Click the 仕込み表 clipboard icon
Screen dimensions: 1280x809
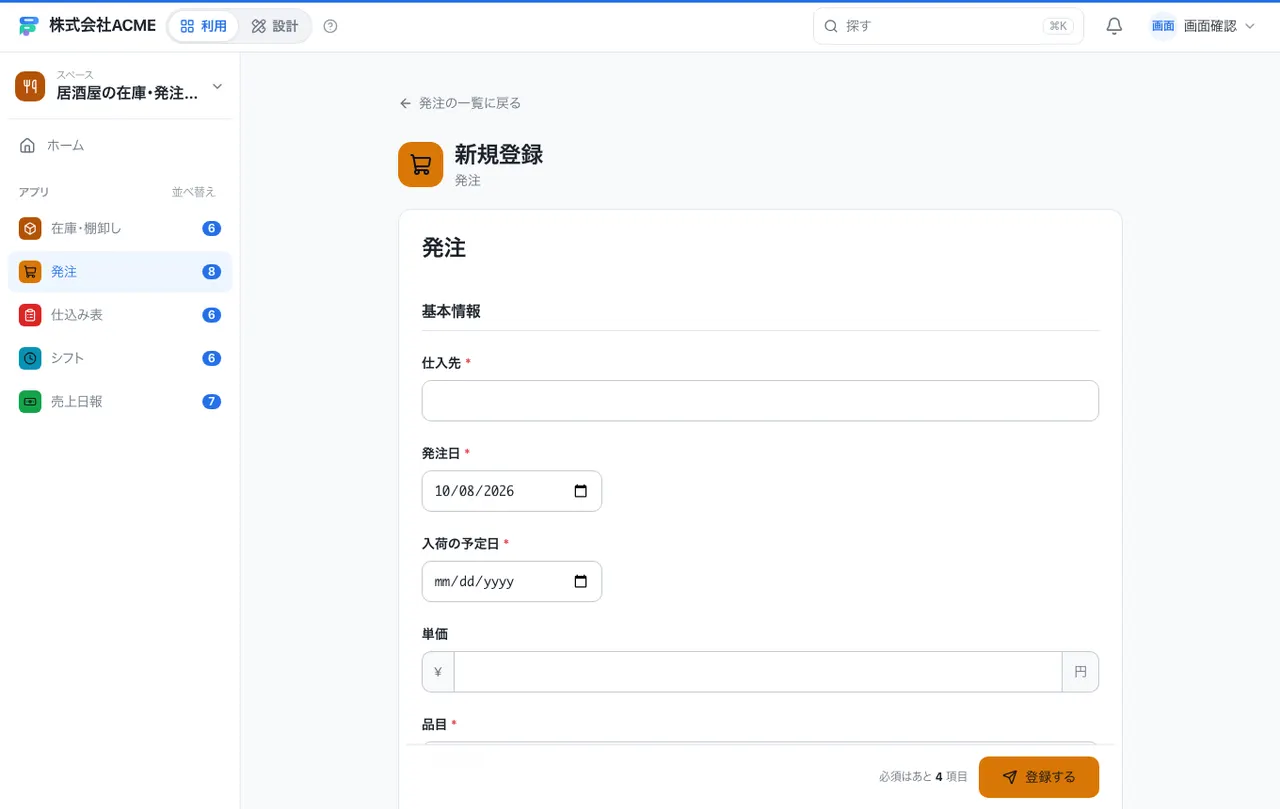30,315
